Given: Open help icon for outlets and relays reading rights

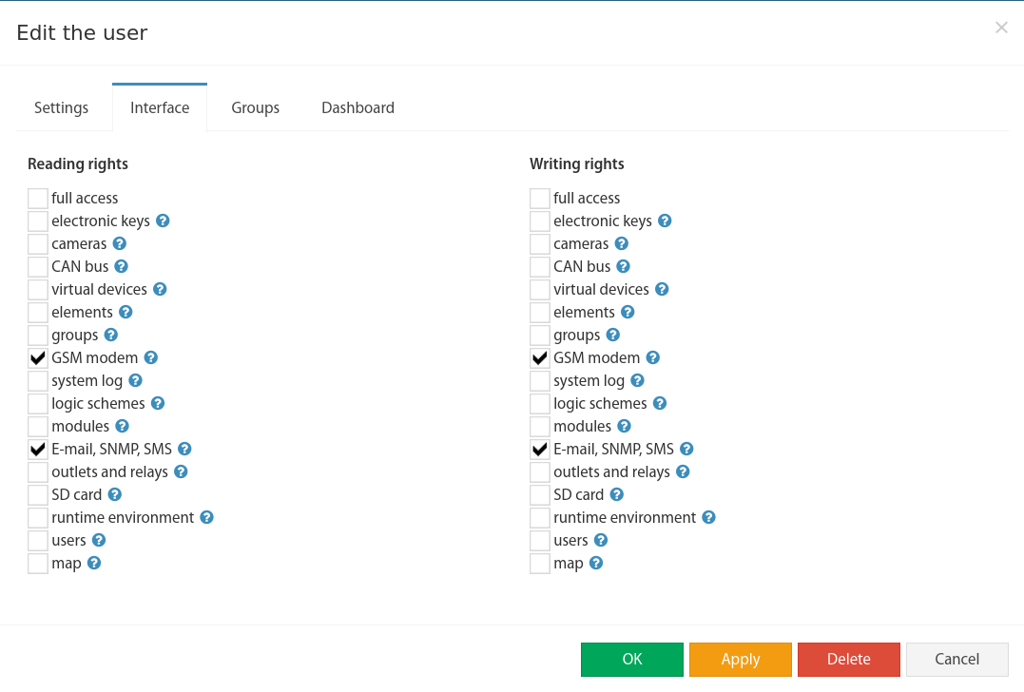Looking at the screenshot, I should (x=181, y=472).
